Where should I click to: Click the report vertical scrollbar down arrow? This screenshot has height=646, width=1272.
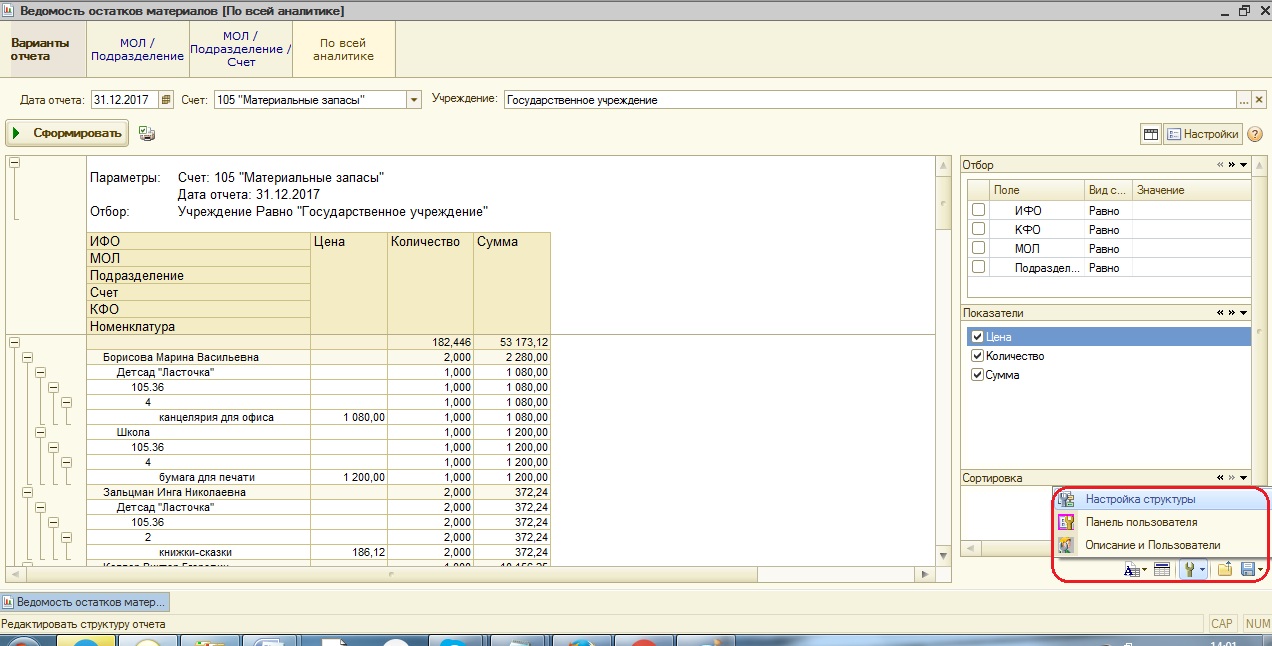[x=942, y=555]
